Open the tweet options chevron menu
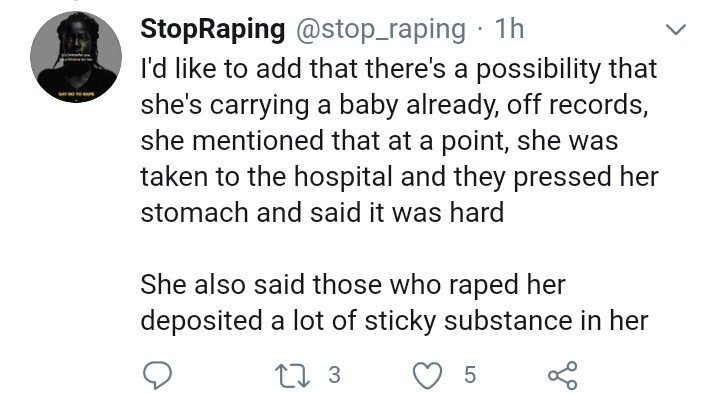 pyautogui.click(x=675, y=30)
